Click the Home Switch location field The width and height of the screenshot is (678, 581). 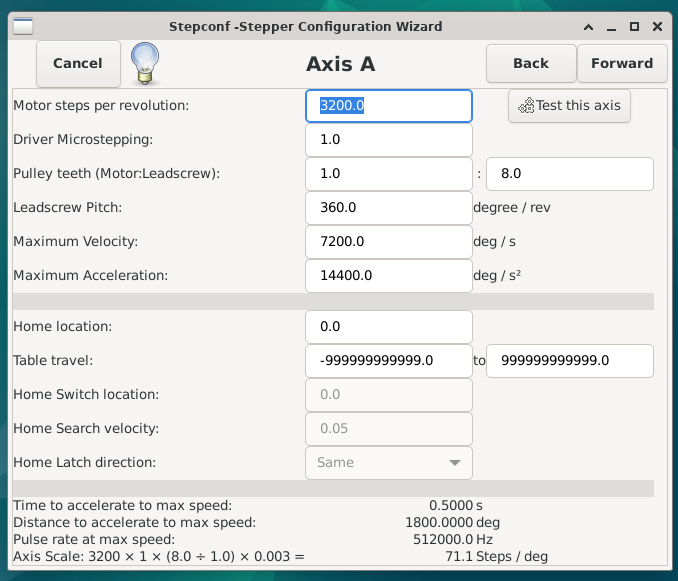click(389, 395)
